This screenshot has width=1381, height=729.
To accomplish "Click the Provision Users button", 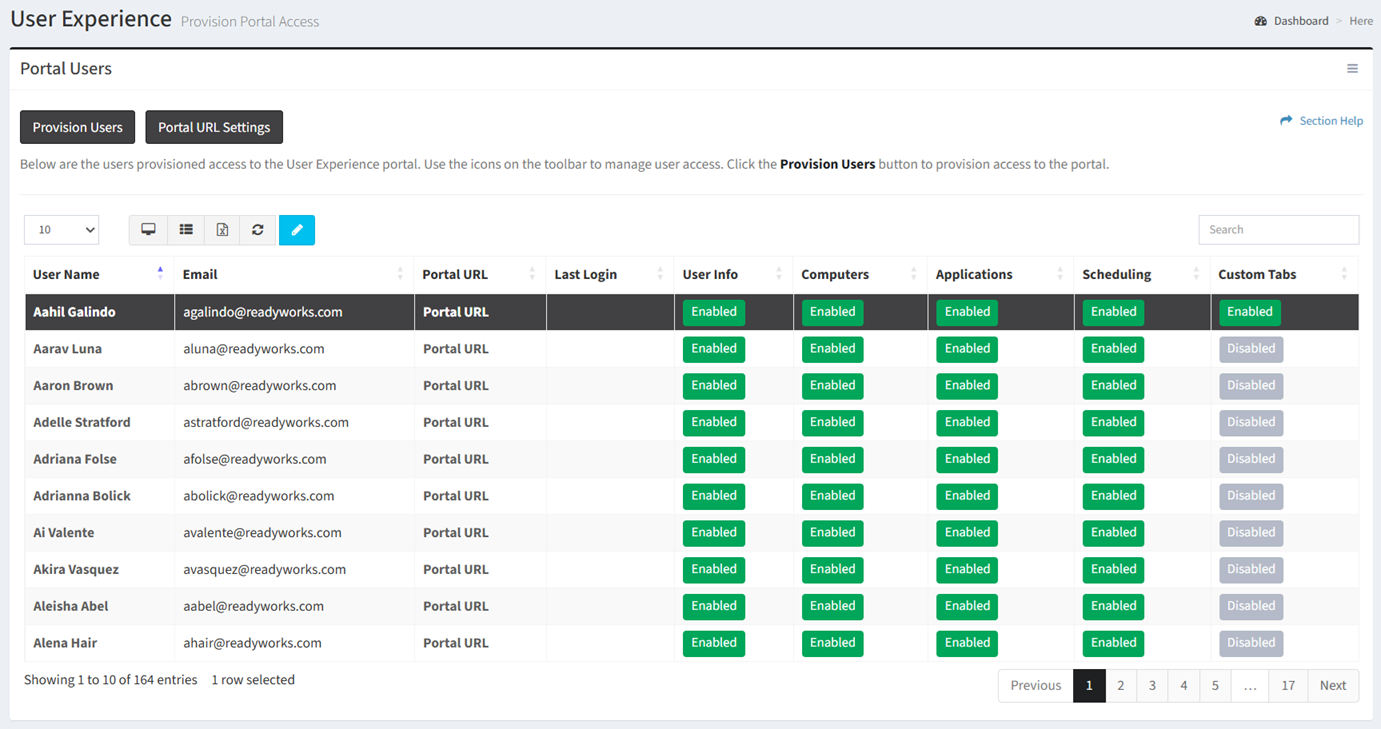I will pos(78,127).
